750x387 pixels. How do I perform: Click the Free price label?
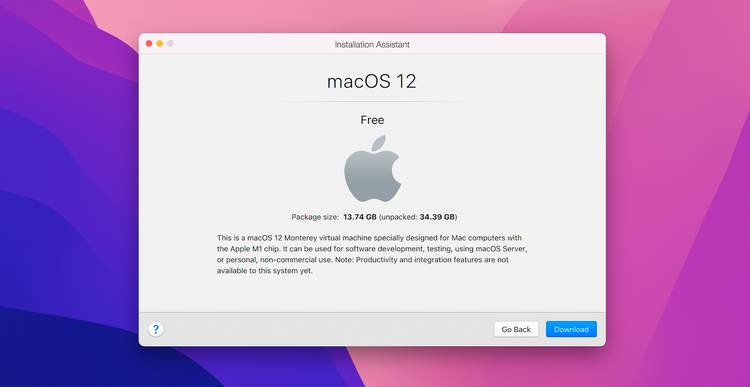coord(372,120)
